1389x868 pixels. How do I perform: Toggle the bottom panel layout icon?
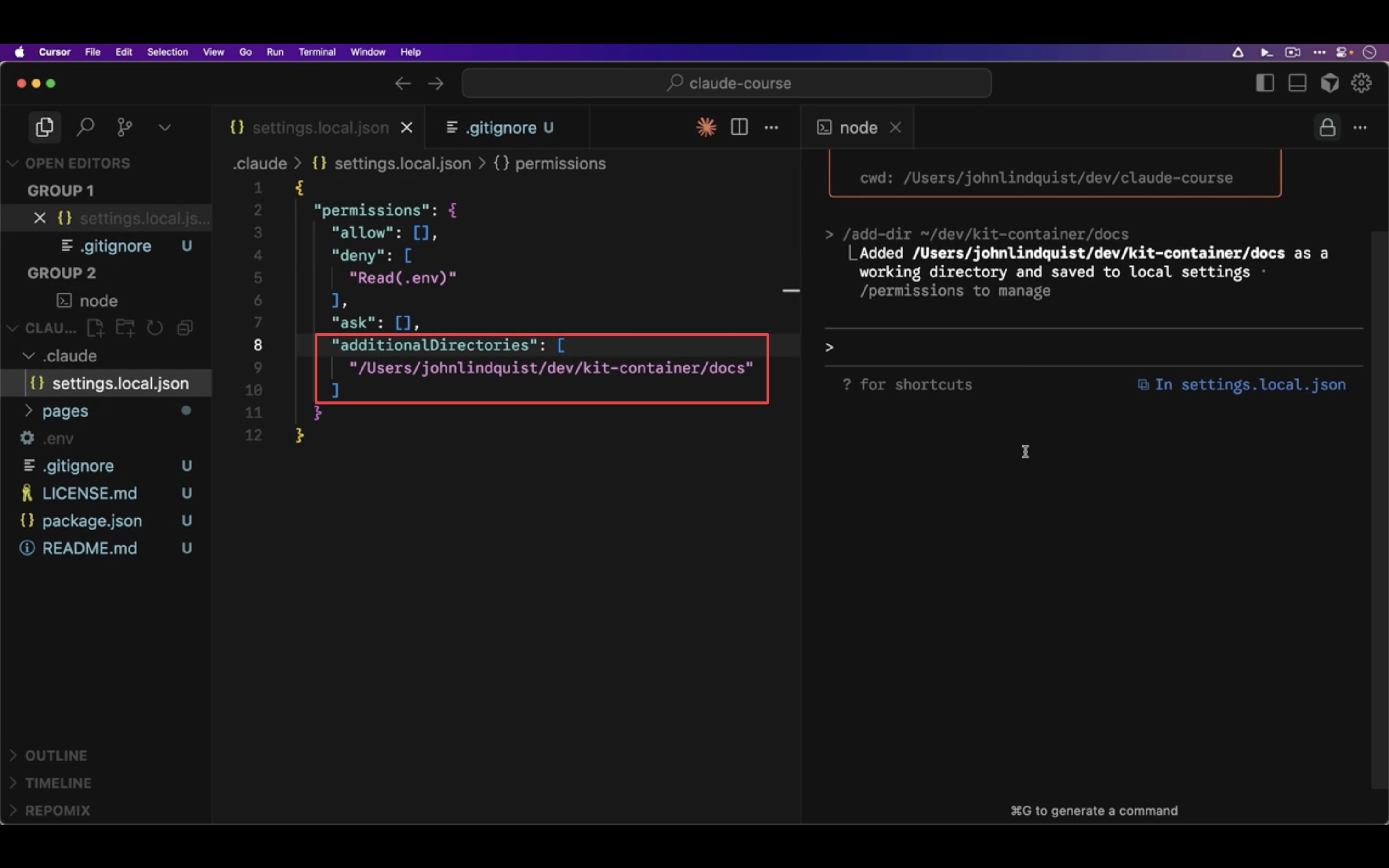click(x=1297, y=83)
